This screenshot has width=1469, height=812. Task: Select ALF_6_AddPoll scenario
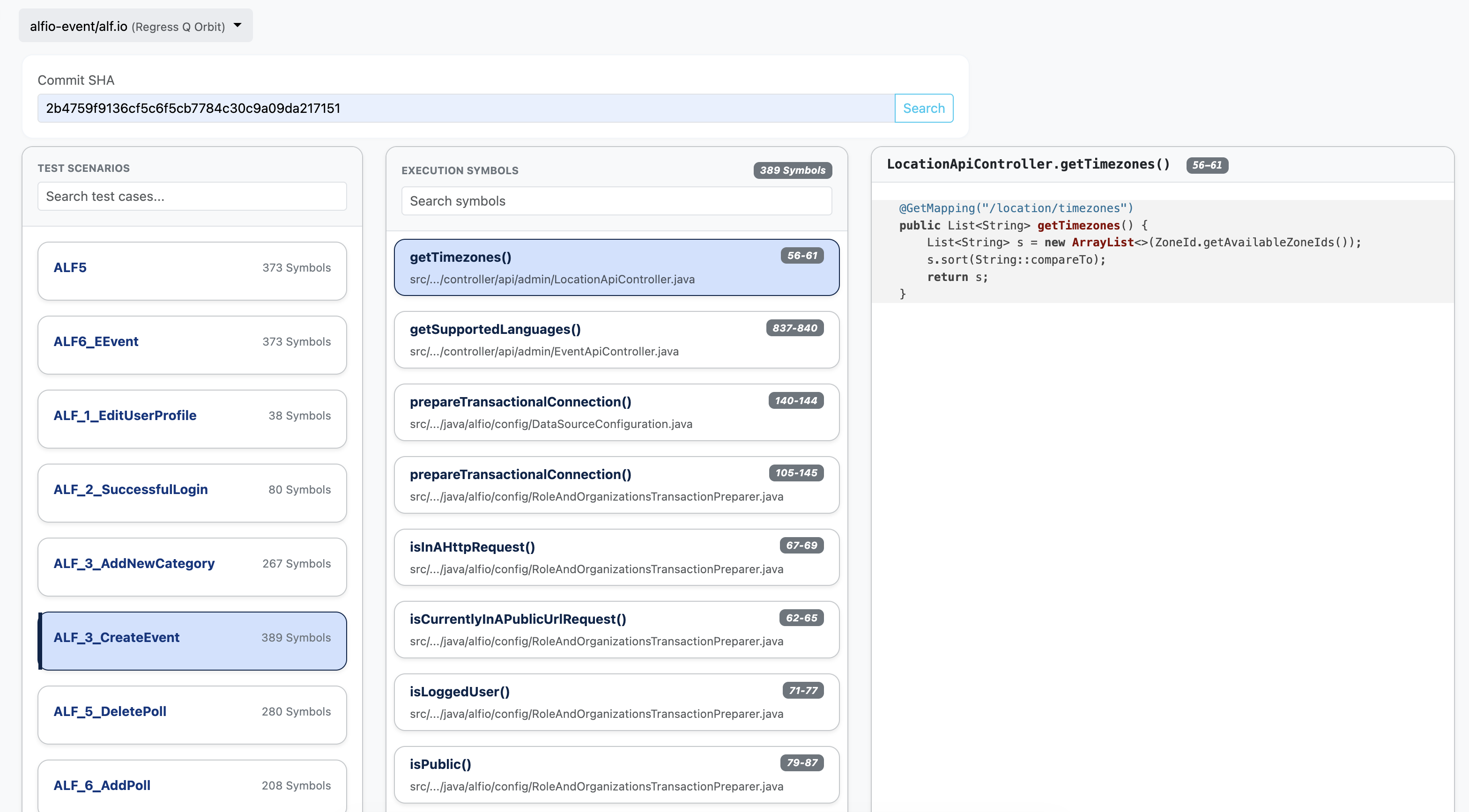coord(192,786)
